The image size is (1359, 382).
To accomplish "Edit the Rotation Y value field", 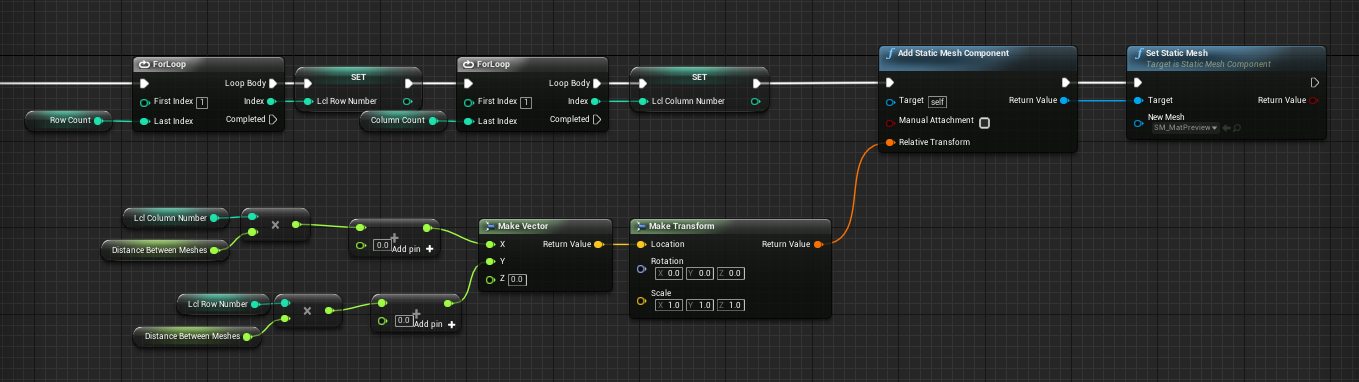I will [x=699, y=274].
